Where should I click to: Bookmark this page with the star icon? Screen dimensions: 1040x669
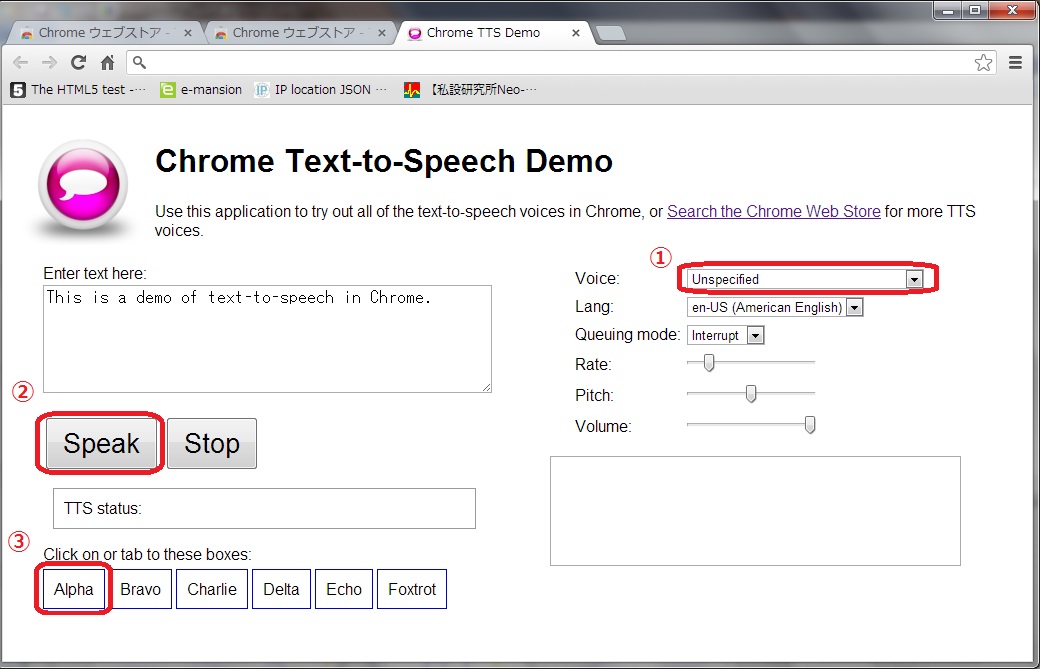point(984,62)
